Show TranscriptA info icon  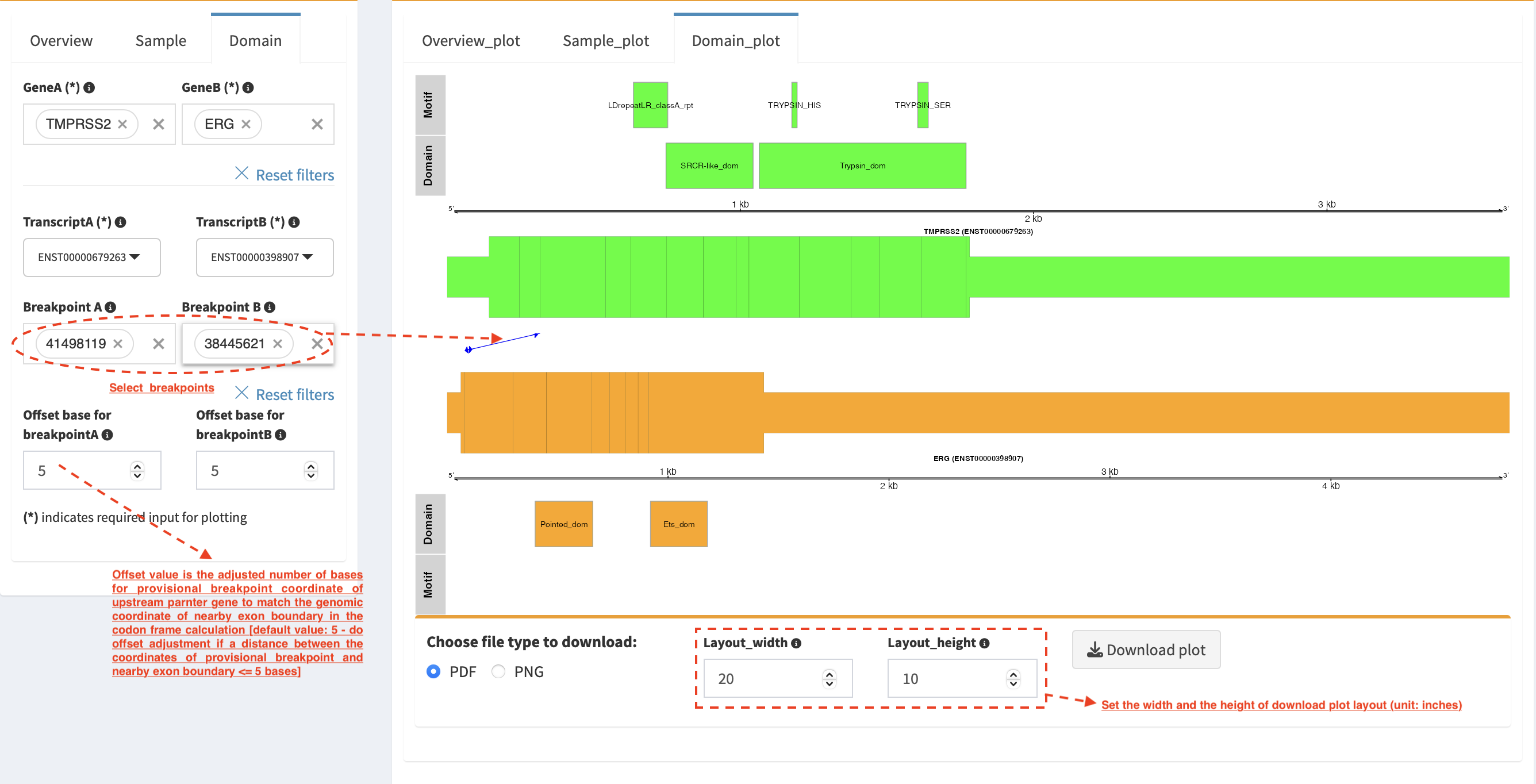coord(121,222)
